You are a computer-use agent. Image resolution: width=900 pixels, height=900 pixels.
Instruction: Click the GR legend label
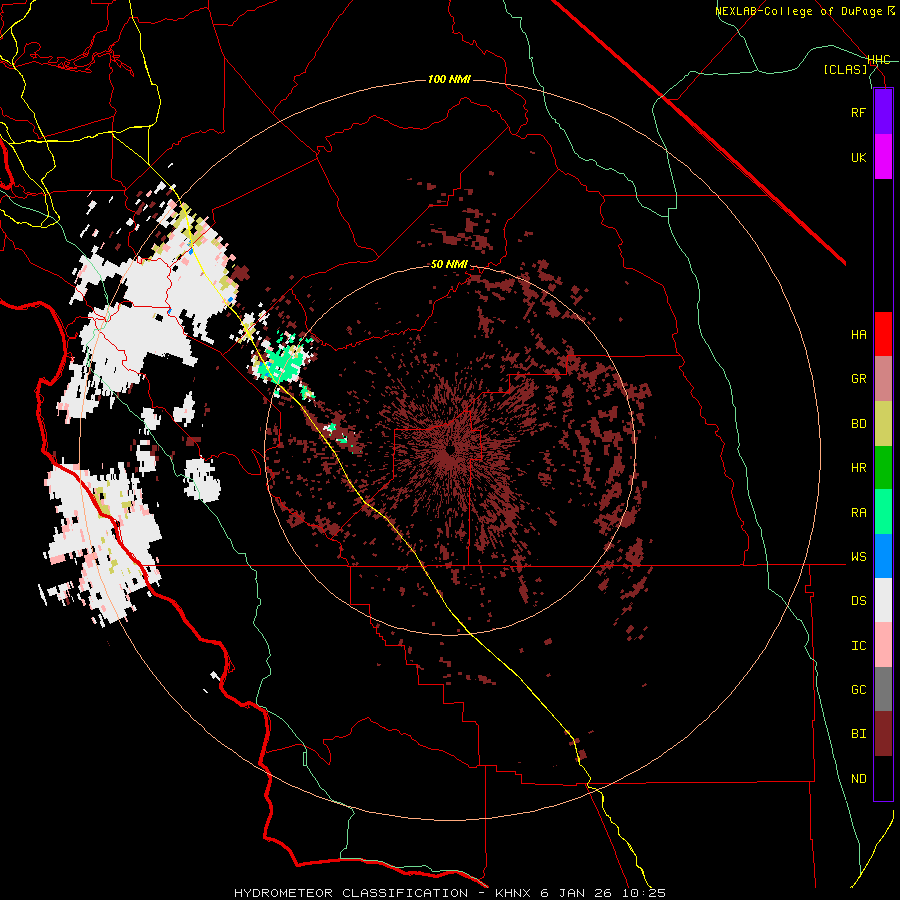coord(858,379)
